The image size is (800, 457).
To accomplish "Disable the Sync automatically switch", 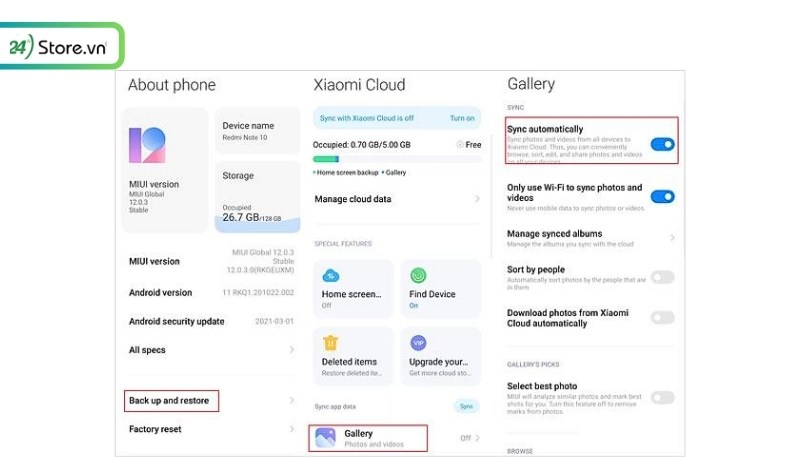I will (x=662, y=144).
